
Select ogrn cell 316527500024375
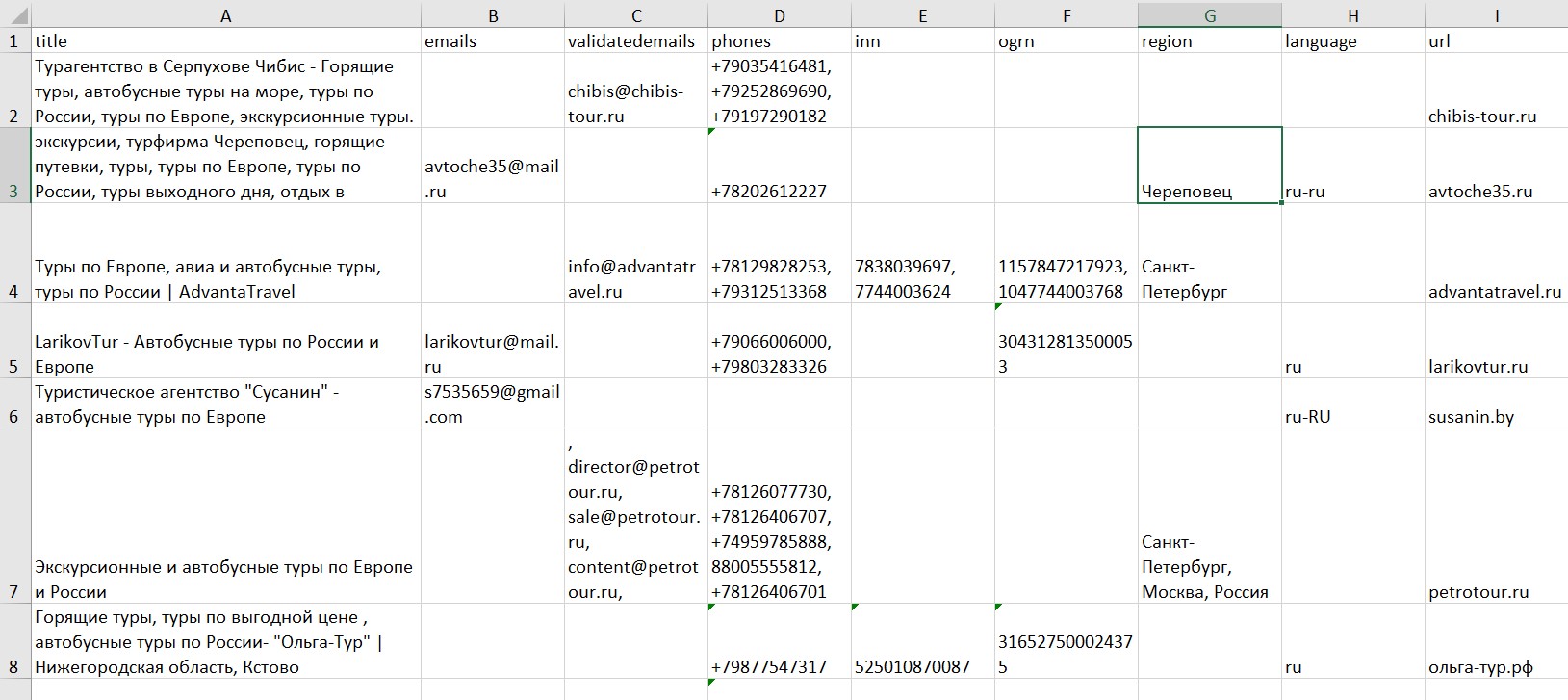point(1067,641)
